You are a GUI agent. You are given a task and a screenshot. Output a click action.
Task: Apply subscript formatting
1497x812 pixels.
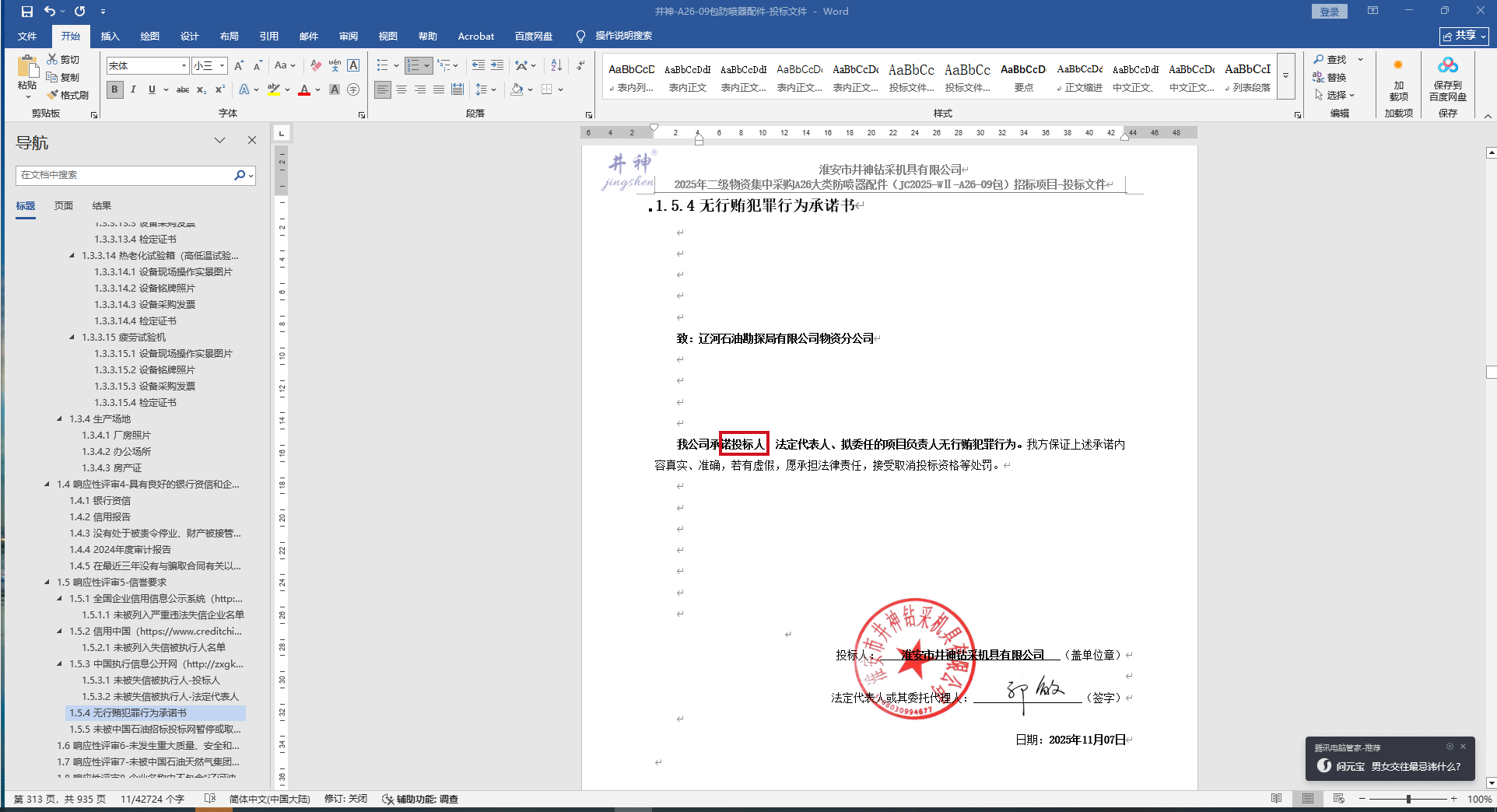click(202, 90)
